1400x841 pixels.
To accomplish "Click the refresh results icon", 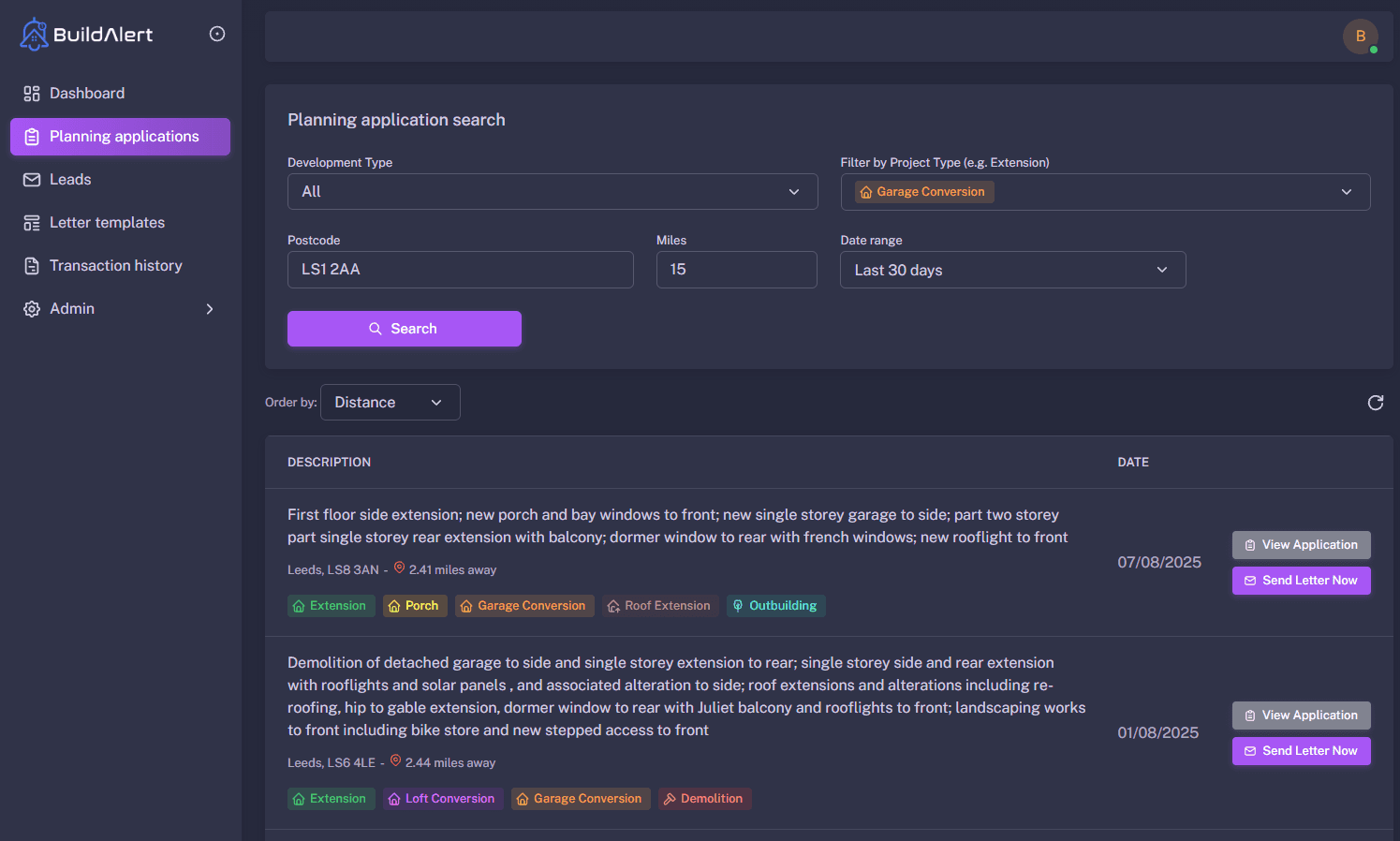I will tap(1376, 402).
